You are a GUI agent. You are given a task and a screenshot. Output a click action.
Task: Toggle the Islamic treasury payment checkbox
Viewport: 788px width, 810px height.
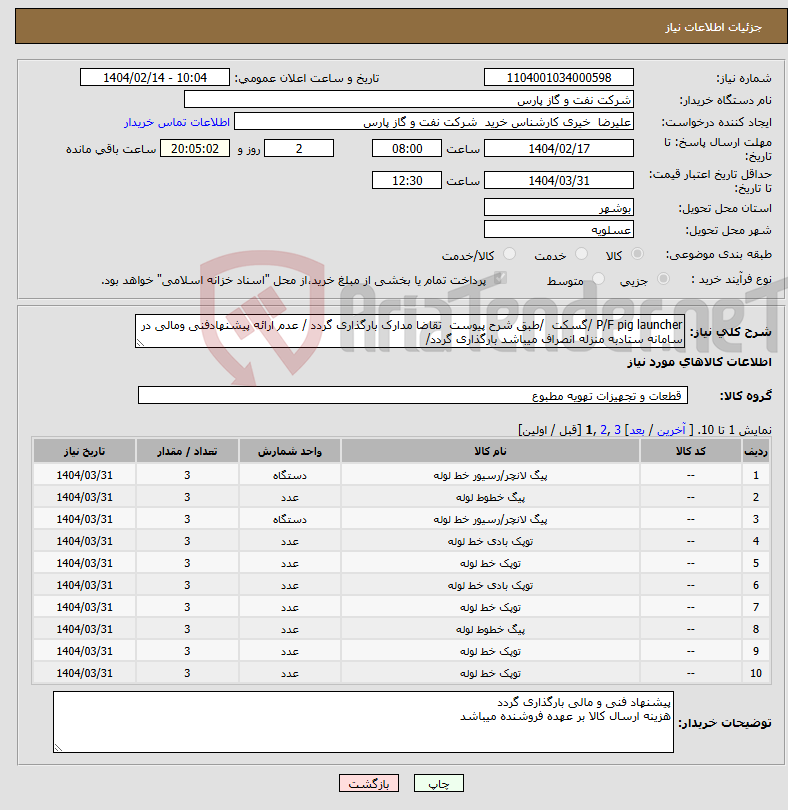click(x=499, y=278)
